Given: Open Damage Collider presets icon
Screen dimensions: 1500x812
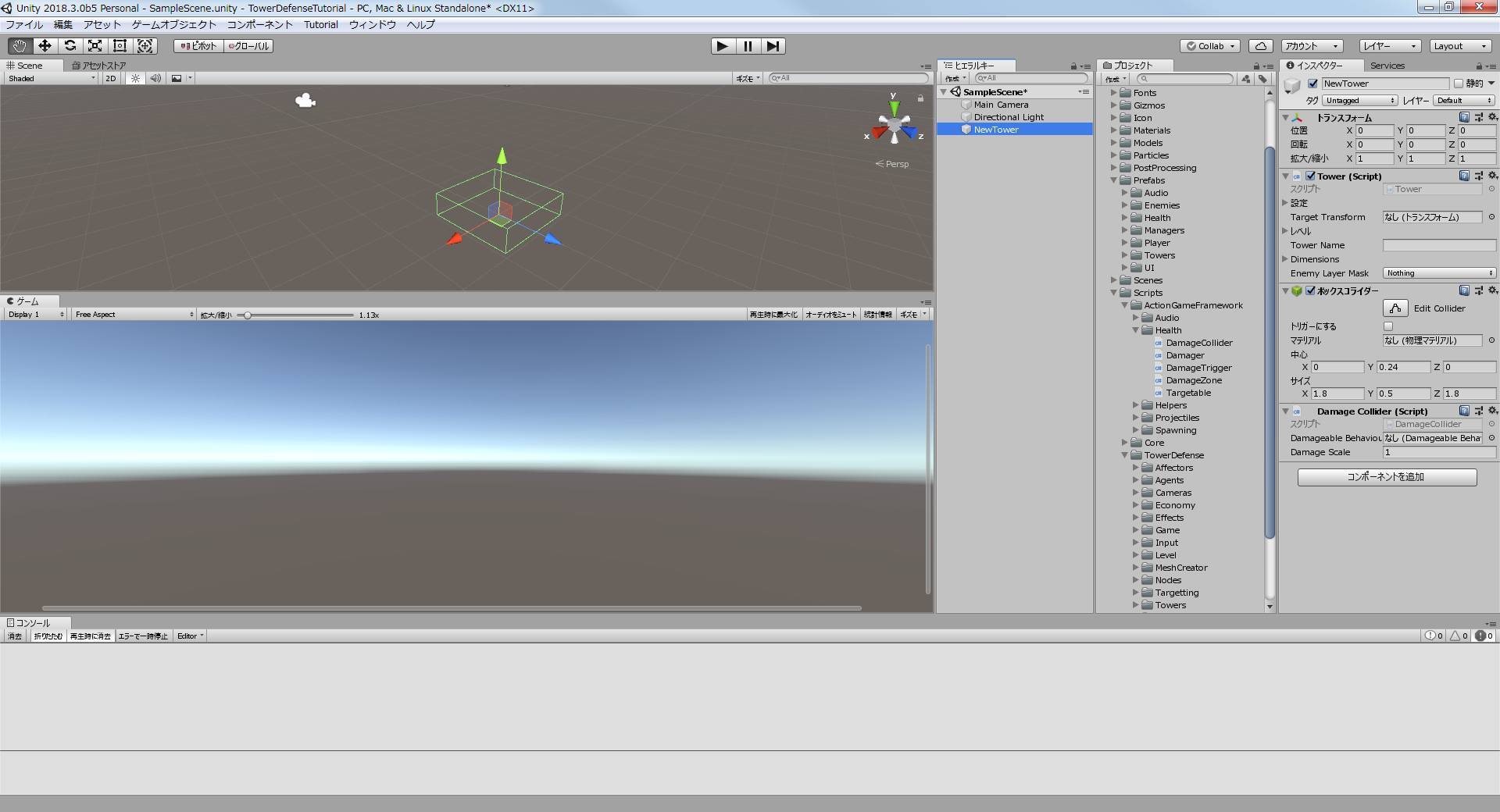Looking at the screenshot, I should coord(1478,411).
